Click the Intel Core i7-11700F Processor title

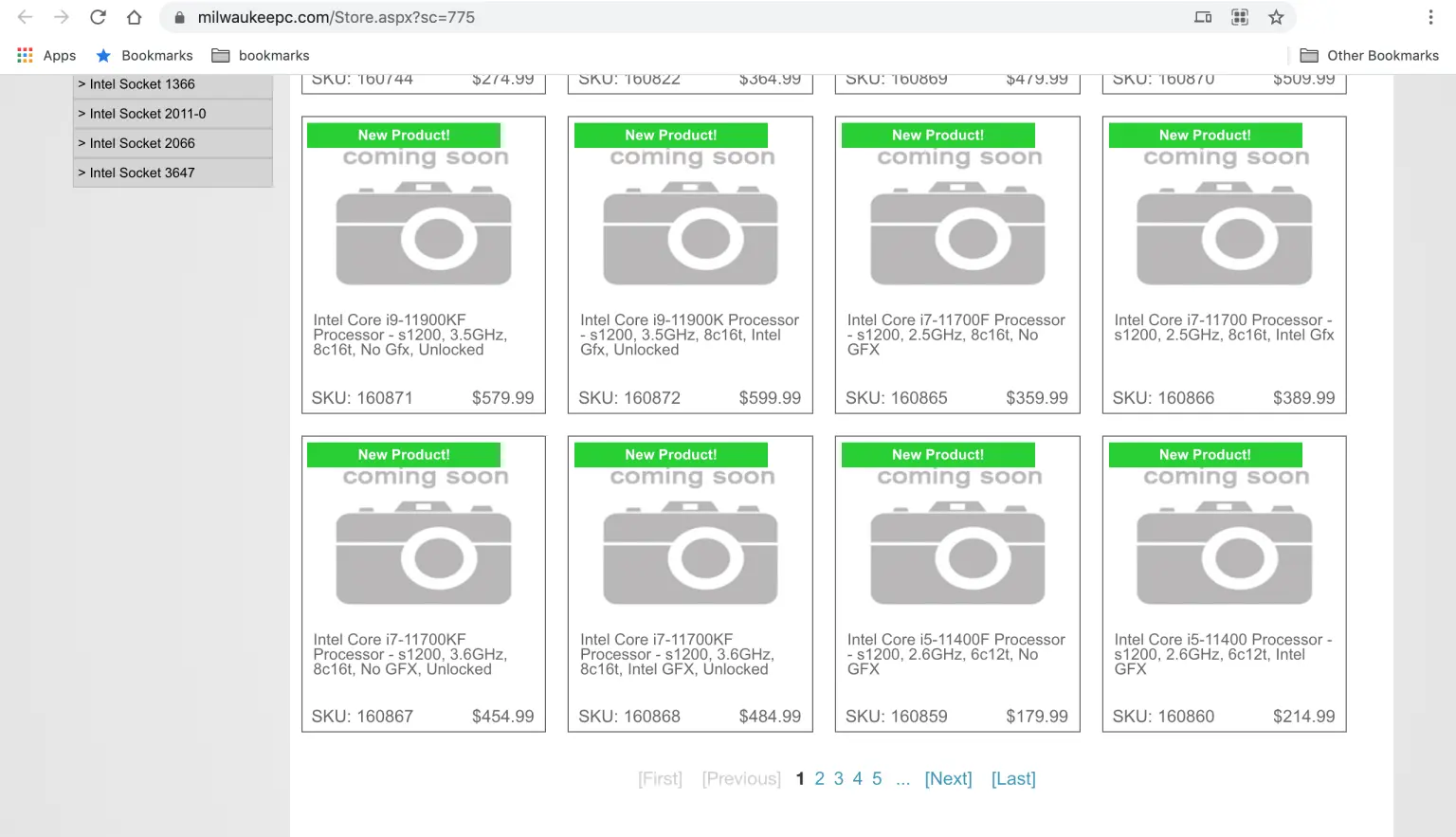(956, 335)
